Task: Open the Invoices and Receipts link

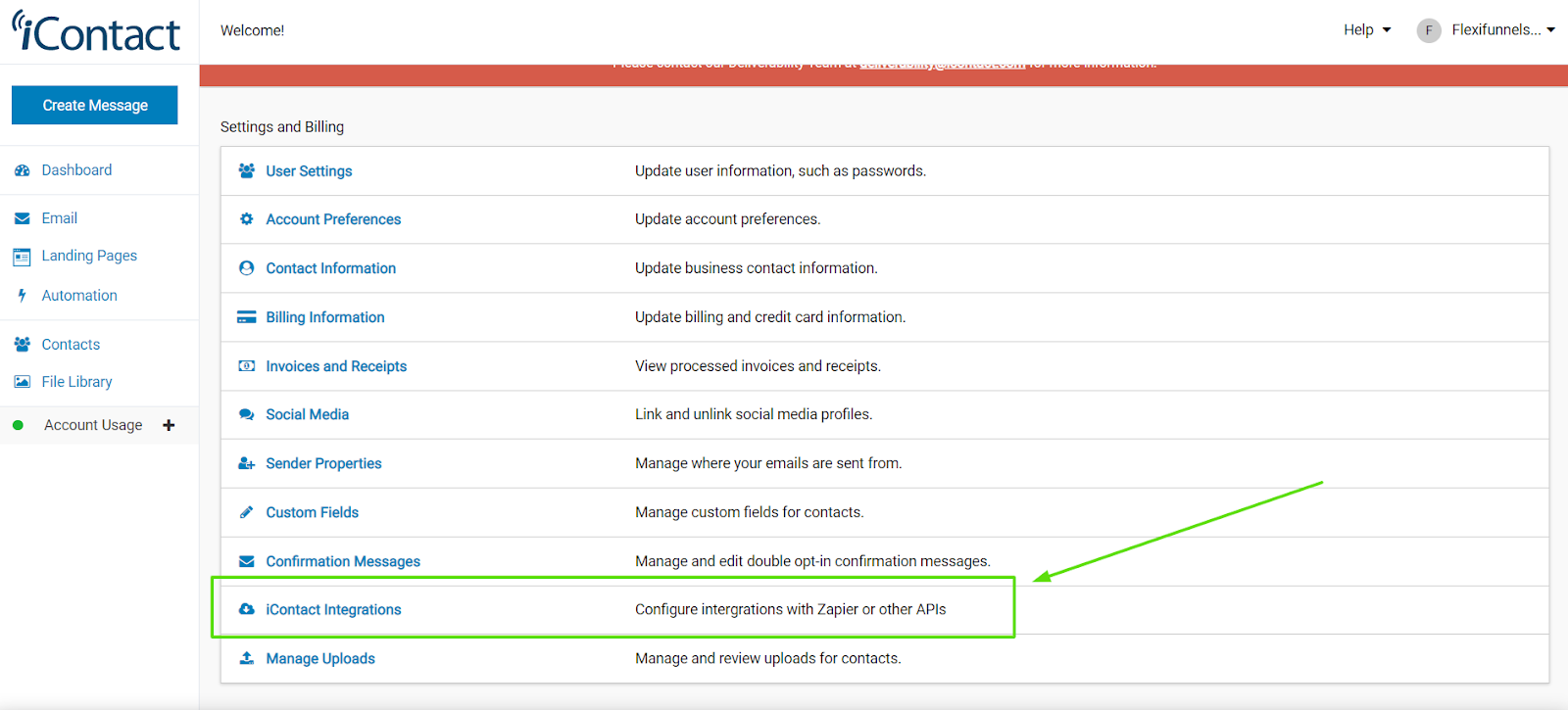Action: 336,366
